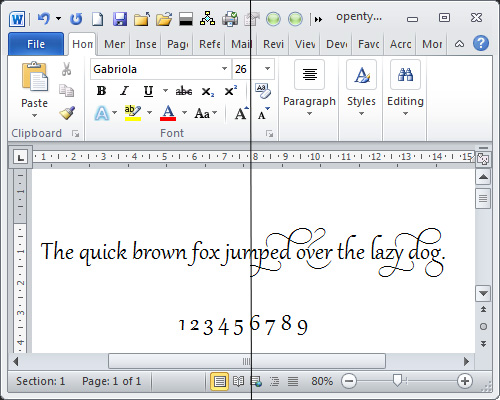Switch to the References tab

[x=209, y=44]
